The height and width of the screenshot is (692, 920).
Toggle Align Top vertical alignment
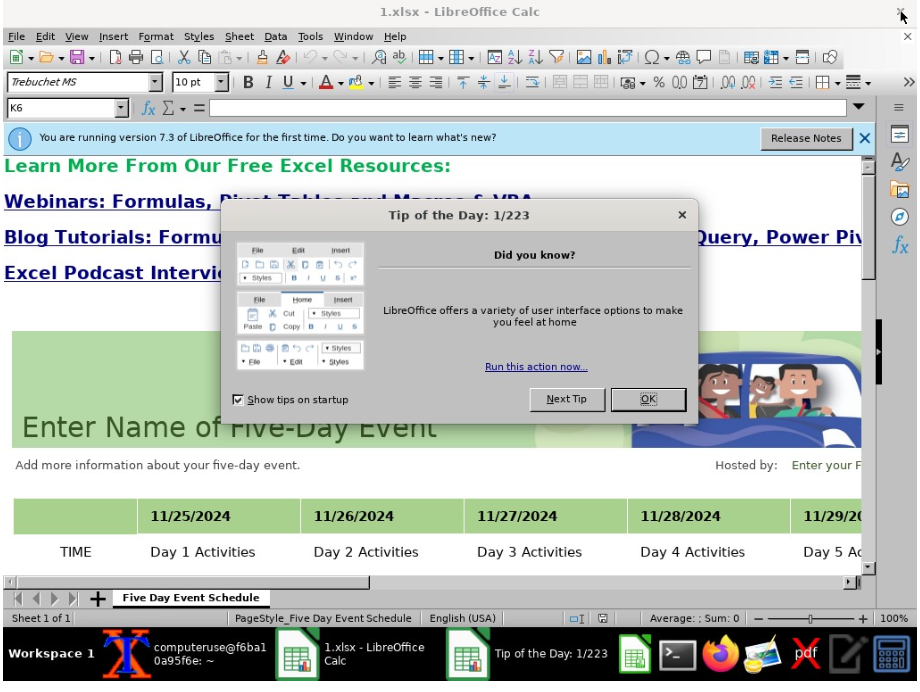tap(463, 82)
